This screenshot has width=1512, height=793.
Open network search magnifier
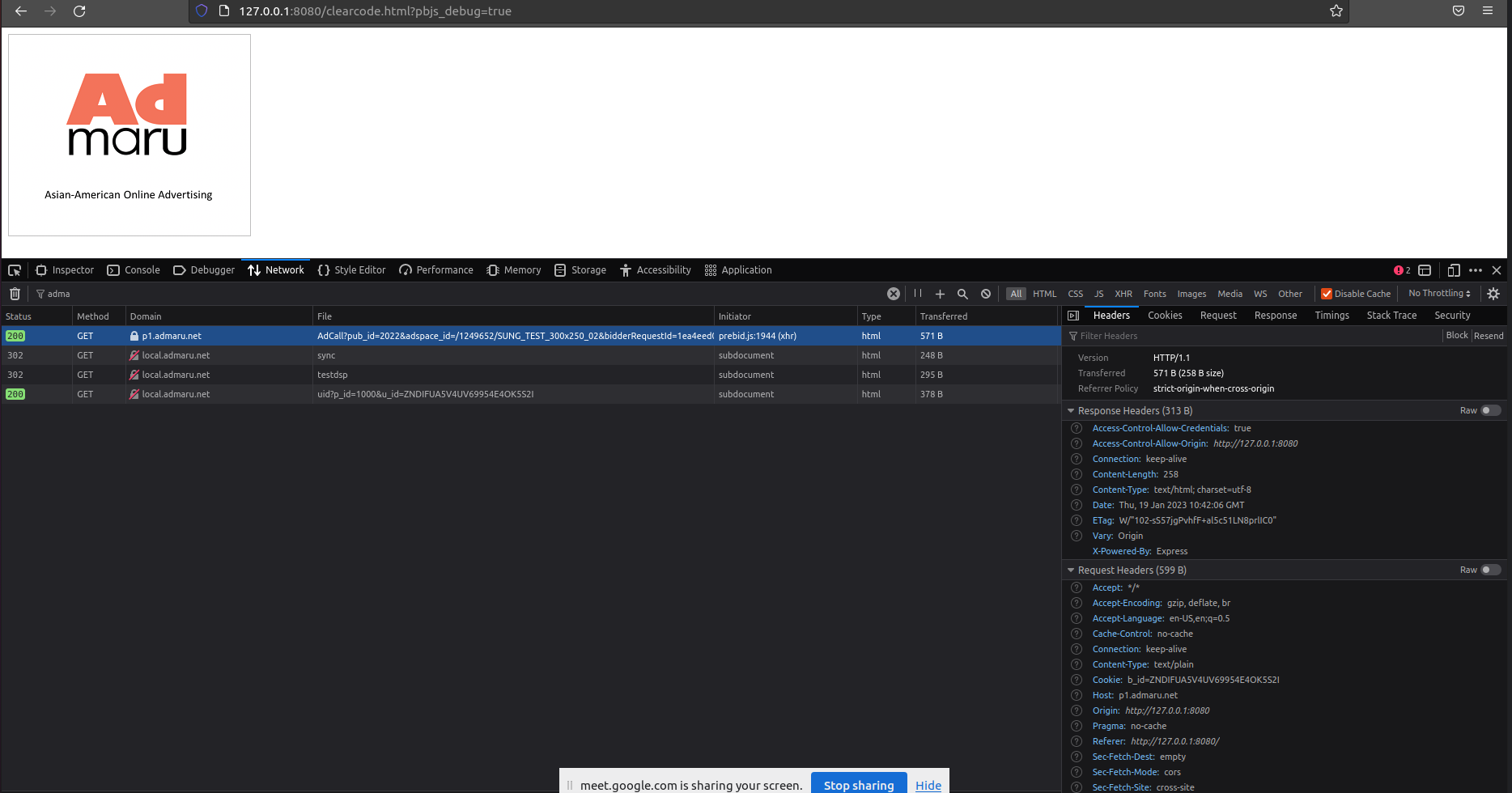point(962,294)
